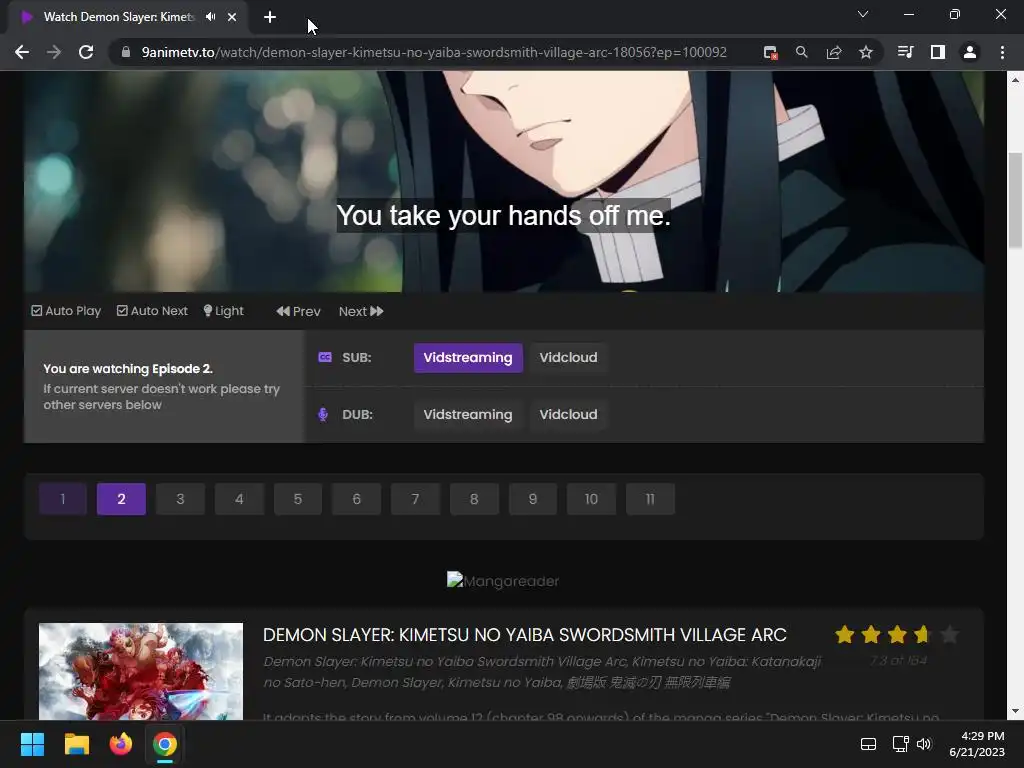Open the Chrome profile menu
Image resolution: width=1024 pixels, height=768 pixels.
970,52
